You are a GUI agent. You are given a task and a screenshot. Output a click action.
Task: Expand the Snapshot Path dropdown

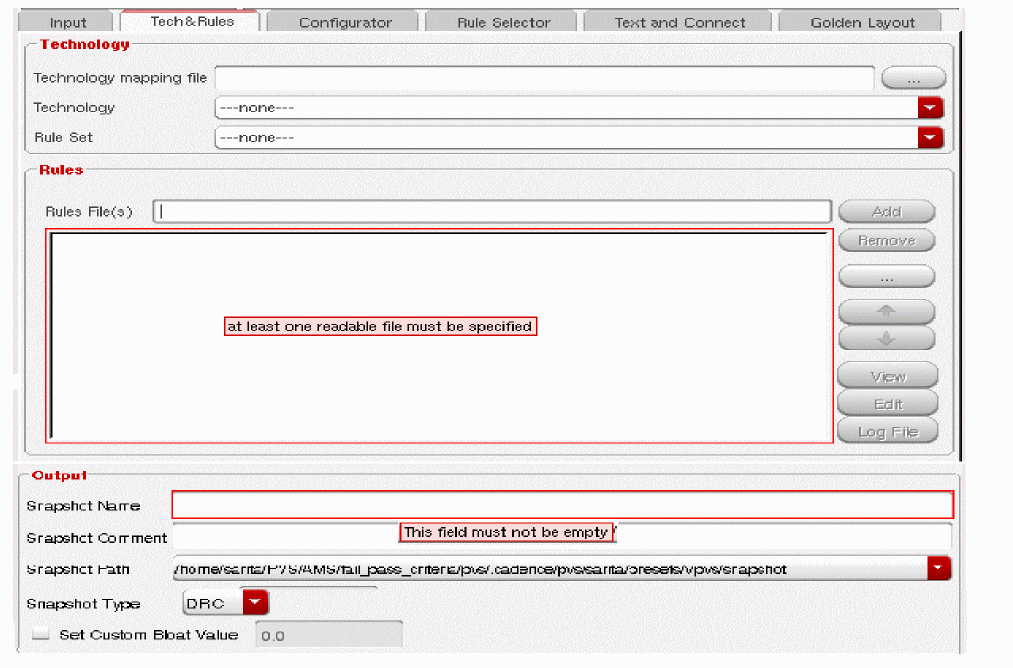(938, 569)
